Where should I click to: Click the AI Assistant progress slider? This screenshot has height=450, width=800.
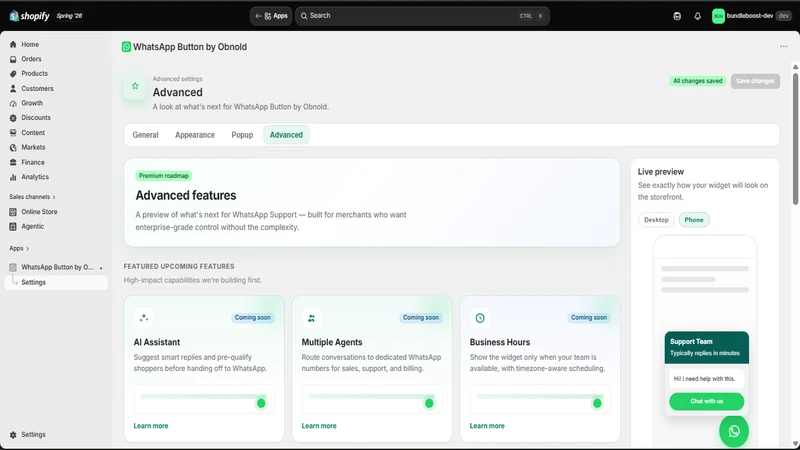pos(204,399)
